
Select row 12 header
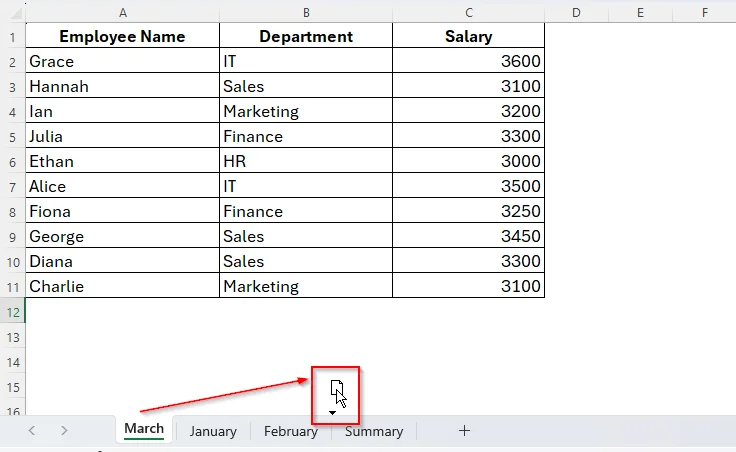point(13,312)
